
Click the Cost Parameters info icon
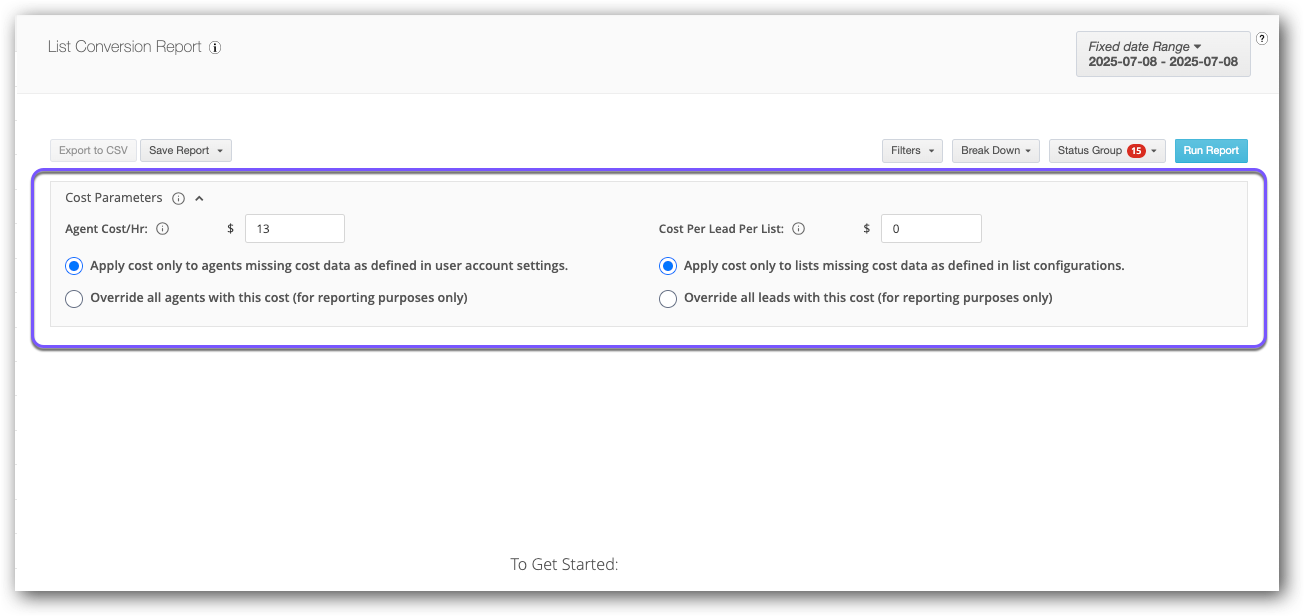pyautogui.click(x=178, y=198)
